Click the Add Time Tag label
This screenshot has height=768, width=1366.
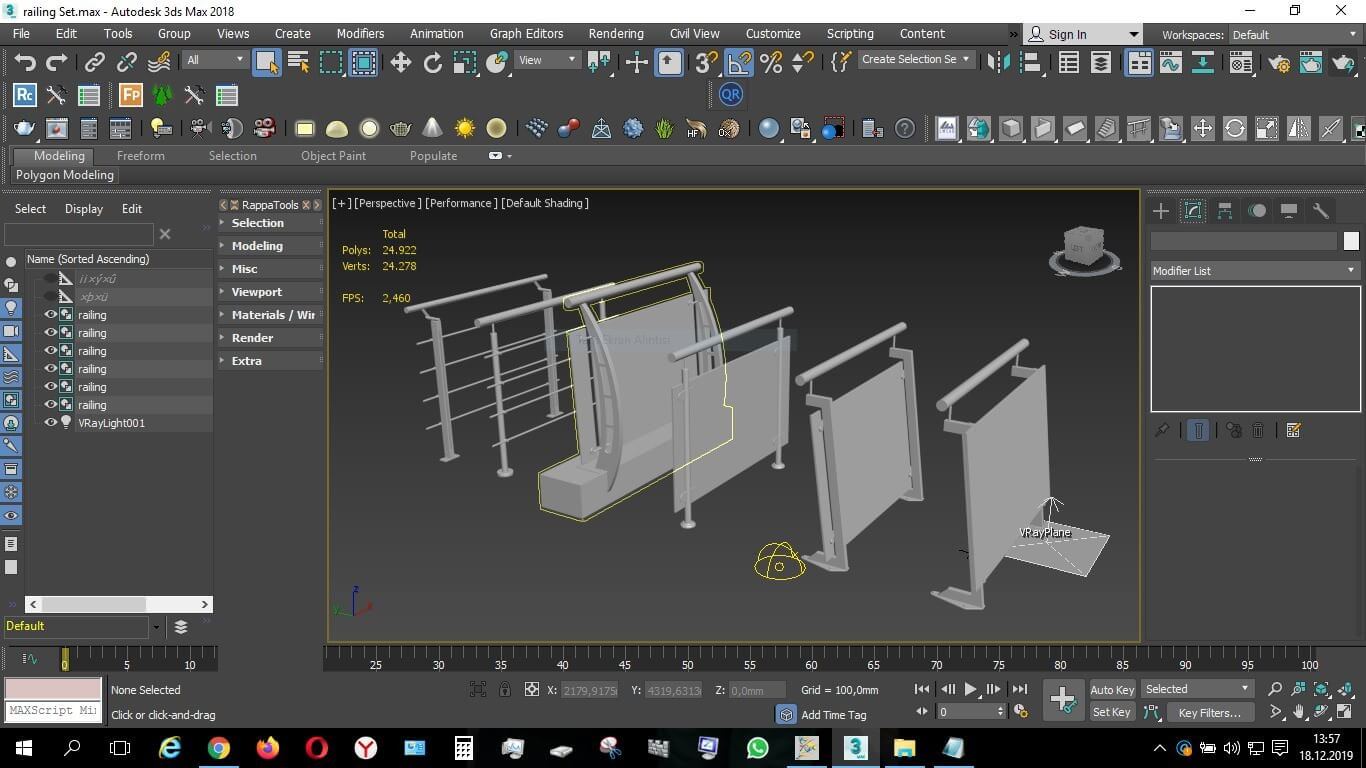click(834, 715)
